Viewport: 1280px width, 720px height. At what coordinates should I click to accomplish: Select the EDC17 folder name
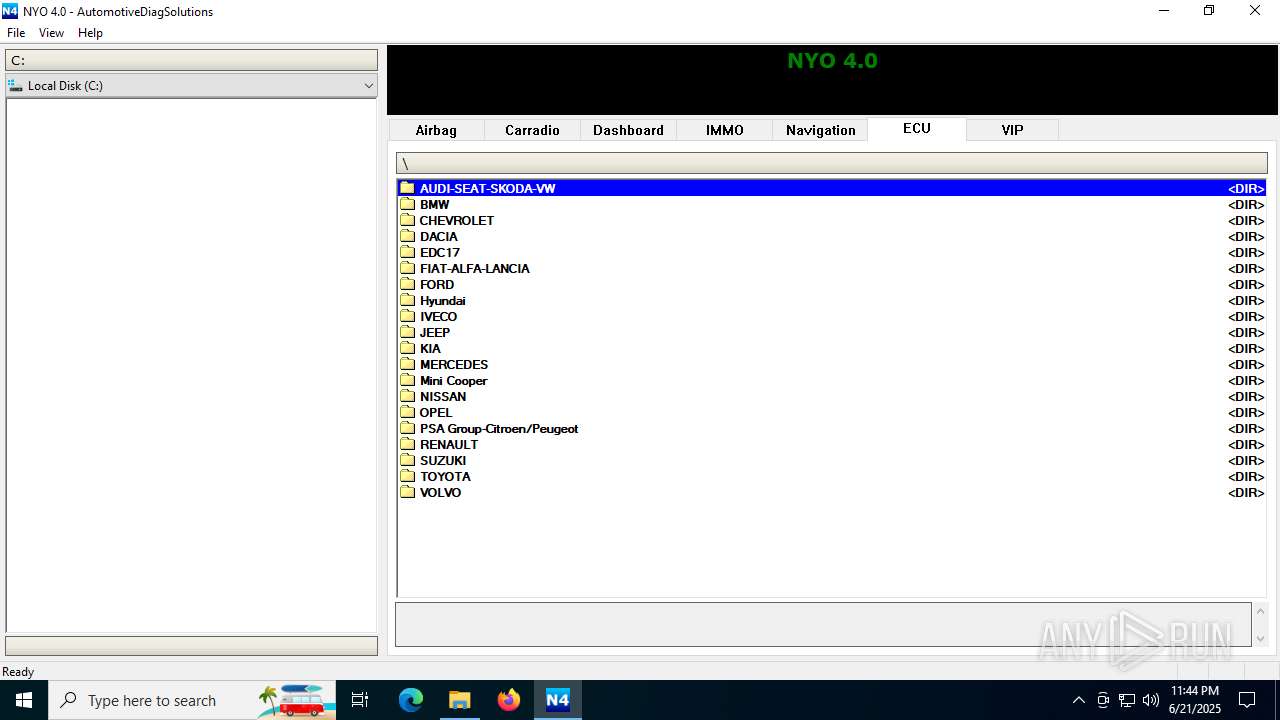pos(440,252)
